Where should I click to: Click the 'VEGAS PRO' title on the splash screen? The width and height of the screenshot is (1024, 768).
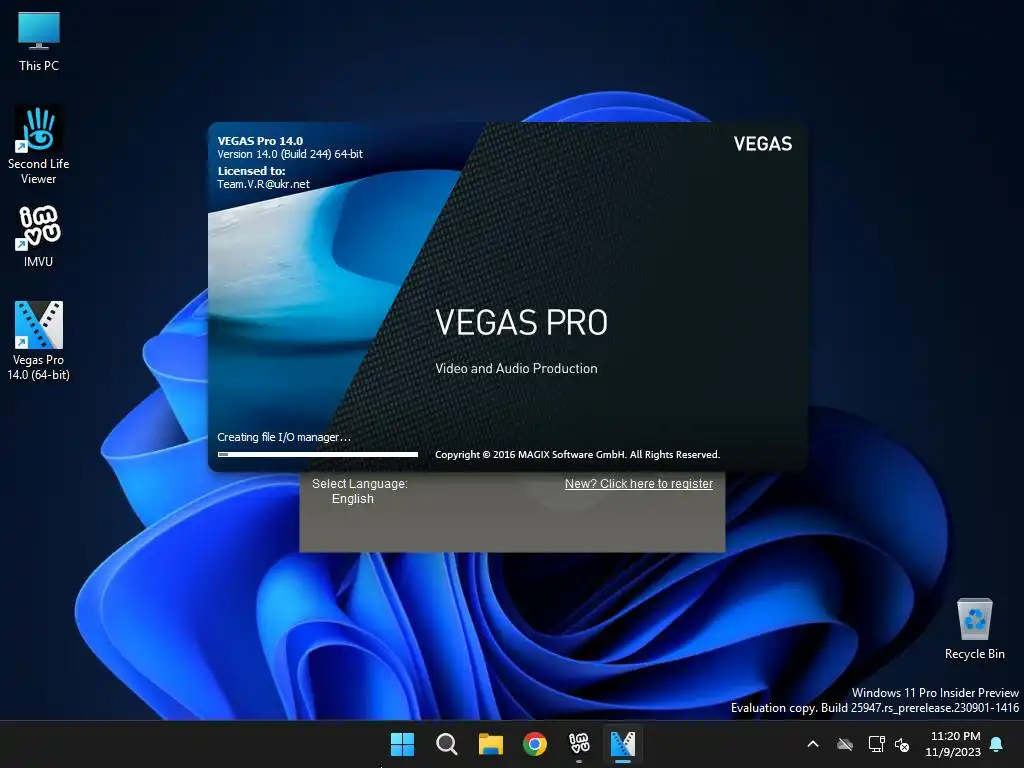point(521,323)
